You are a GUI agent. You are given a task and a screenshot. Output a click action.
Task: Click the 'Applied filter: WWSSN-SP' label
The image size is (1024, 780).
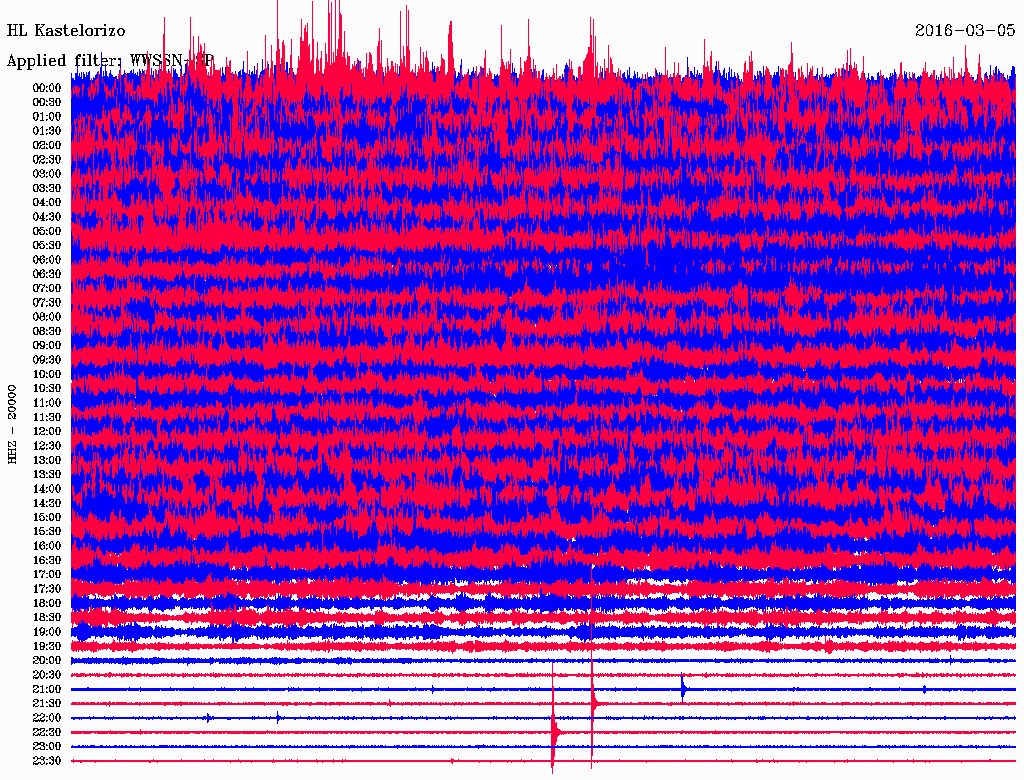110,61
